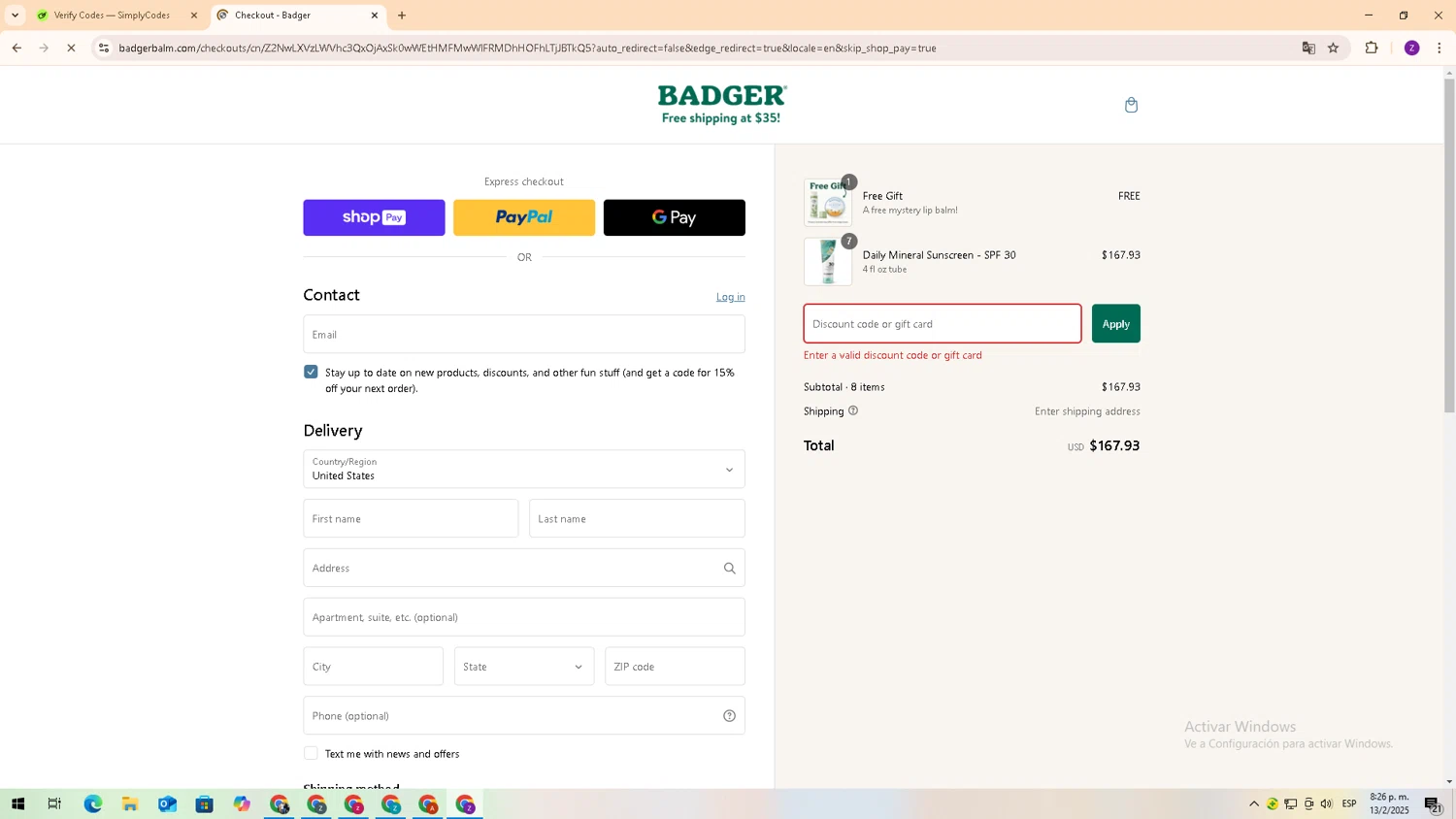
Task: Launch Microsoft Edge from the taskbar
Action: coord(92,803)
